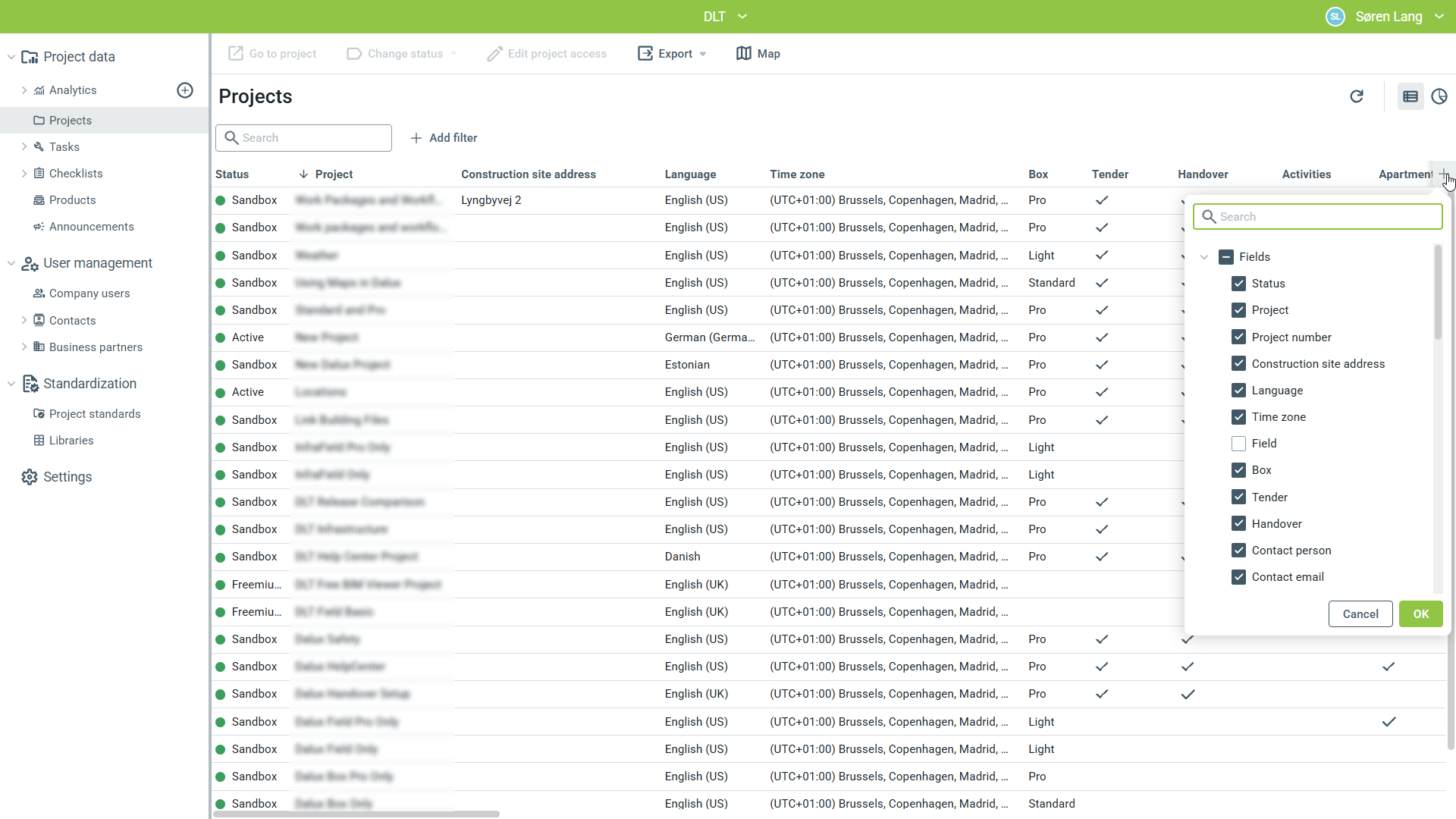1456x819 pixels.
Task: Open Settings gear in sidebar
Action: [30, 477]
